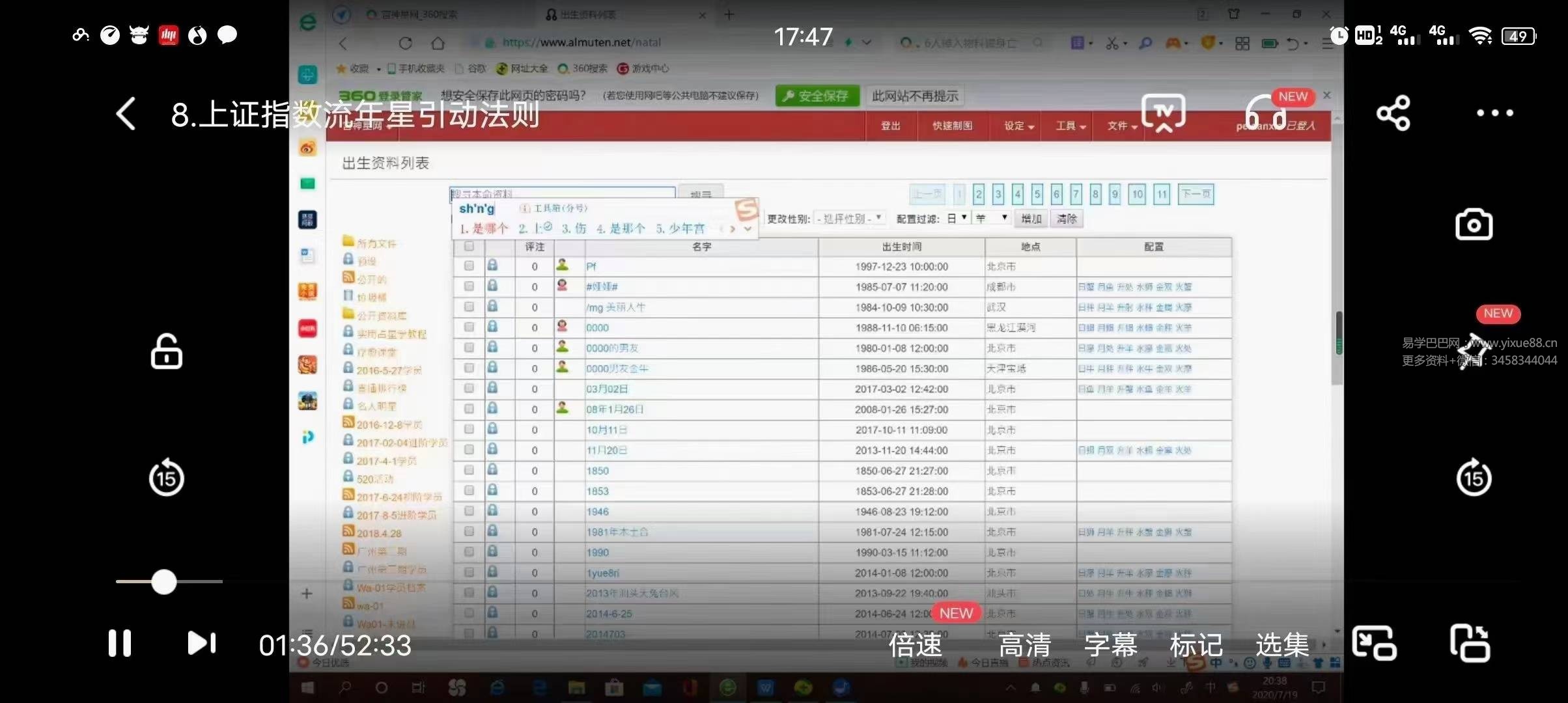
Task: Toggle the screen lock icon
Action: coord(166,352)
